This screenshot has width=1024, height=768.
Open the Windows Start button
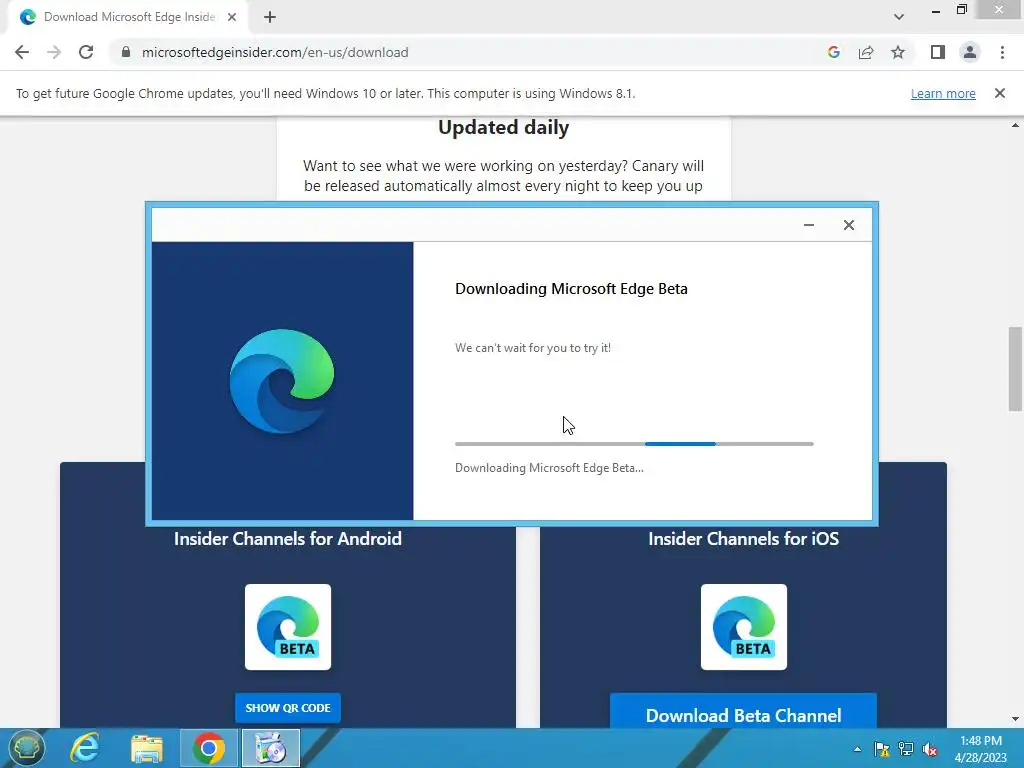point(26,748)
